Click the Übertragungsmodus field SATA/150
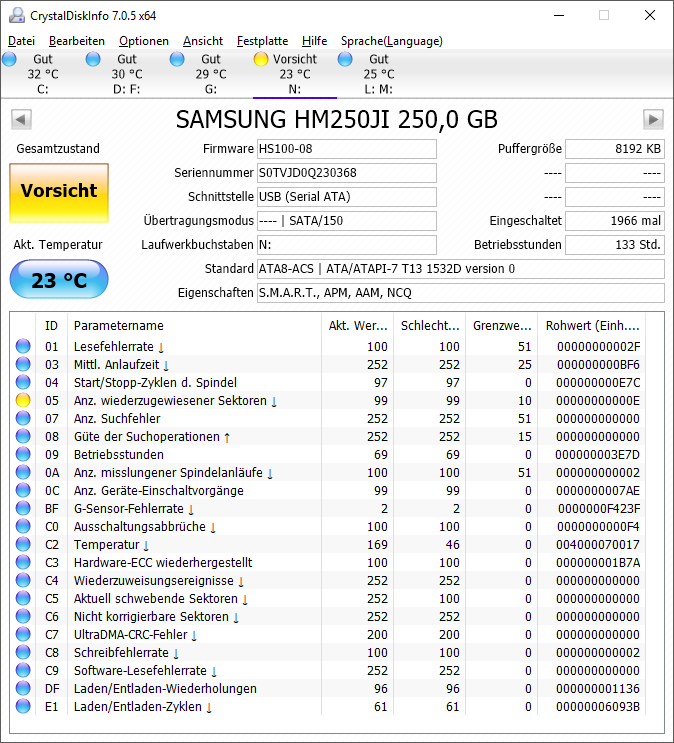This screenshot has height=743, width=674. coord(346,221)
